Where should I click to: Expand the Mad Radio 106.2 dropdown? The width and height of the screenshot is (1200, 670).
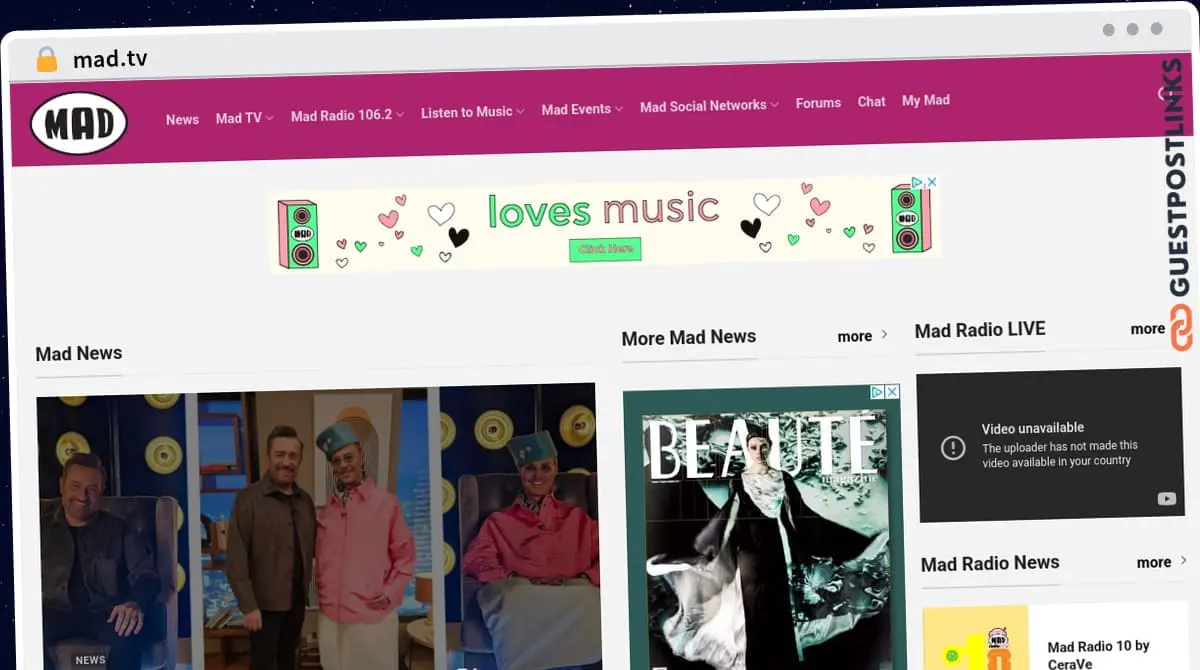coord(347,115)
